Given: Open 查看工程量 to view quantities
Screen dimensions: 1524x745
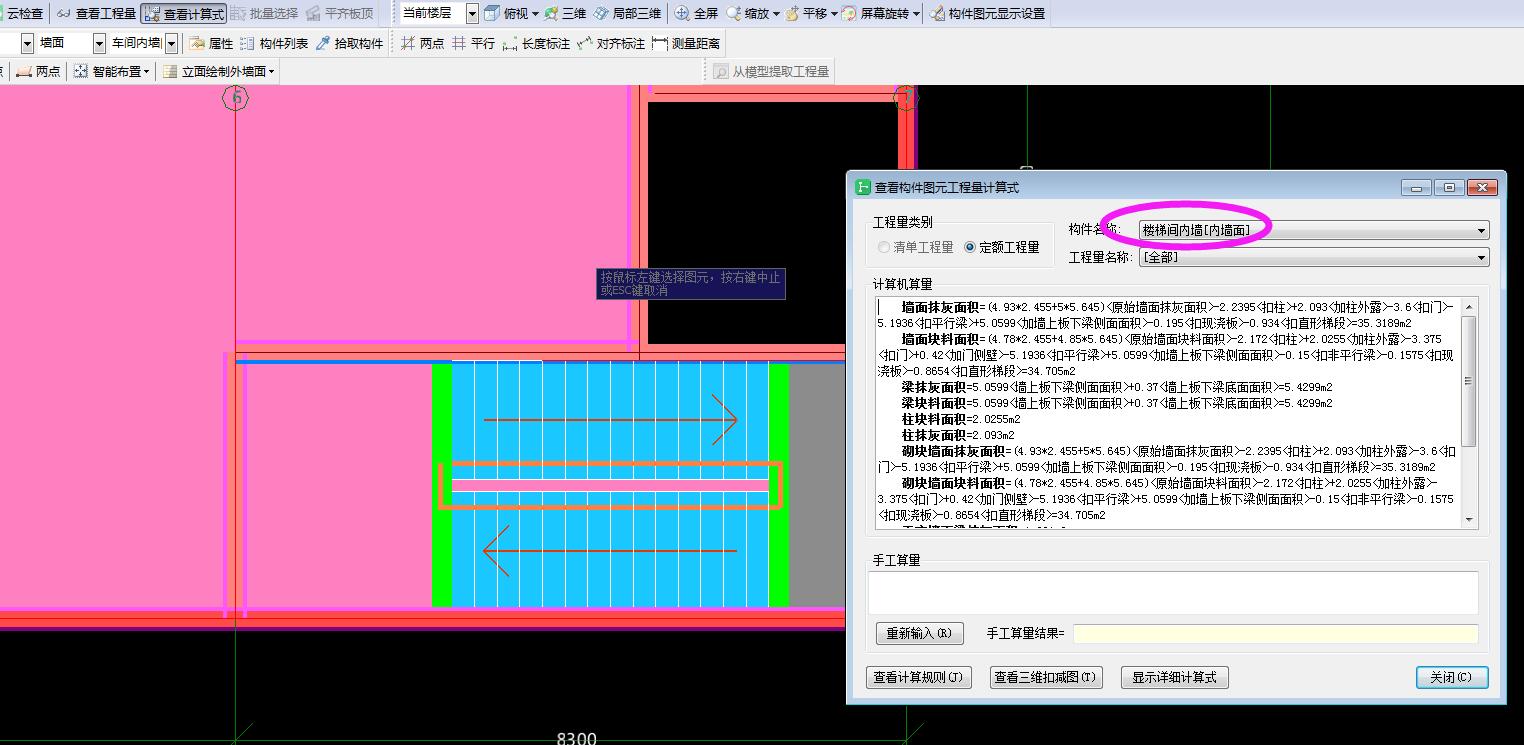Looking at the screenshot, I should click(95, 13).
